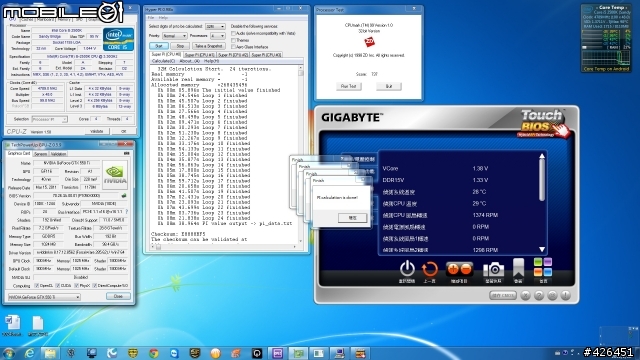Click the NVIDIA logo in GPU-Z
Screen dimensions: 640x360
click(115, 174)
